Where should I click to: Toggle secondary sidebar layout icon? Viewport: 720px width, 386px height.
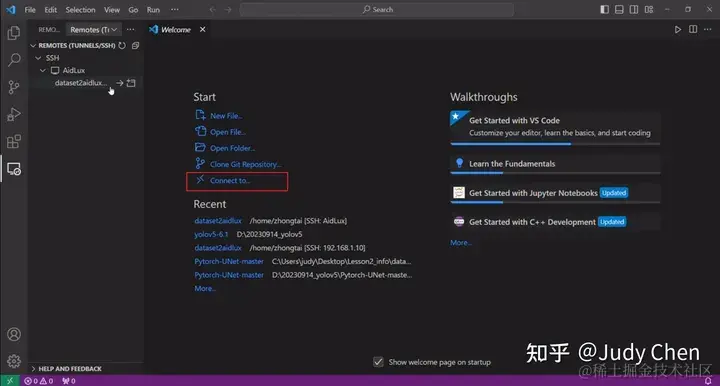click(634, 9)
